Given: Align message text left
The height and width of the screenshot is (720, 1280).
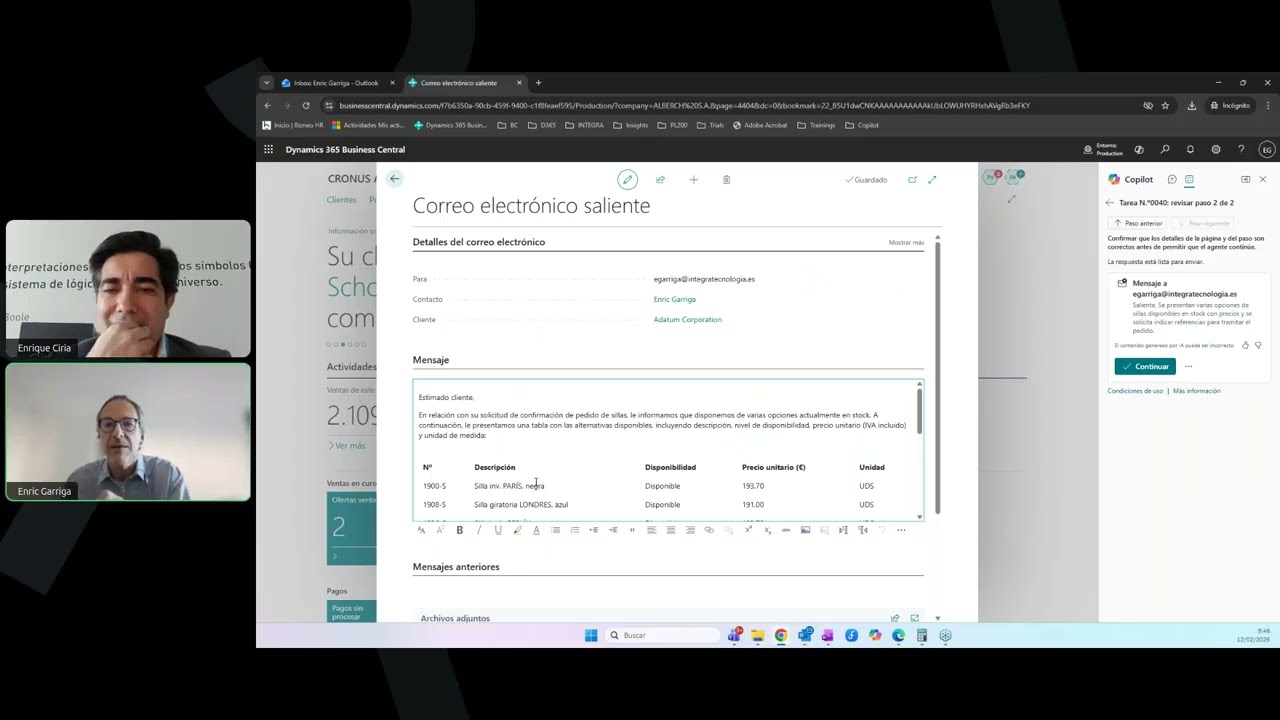Looking at the screenshot, I should pos(652,530).
